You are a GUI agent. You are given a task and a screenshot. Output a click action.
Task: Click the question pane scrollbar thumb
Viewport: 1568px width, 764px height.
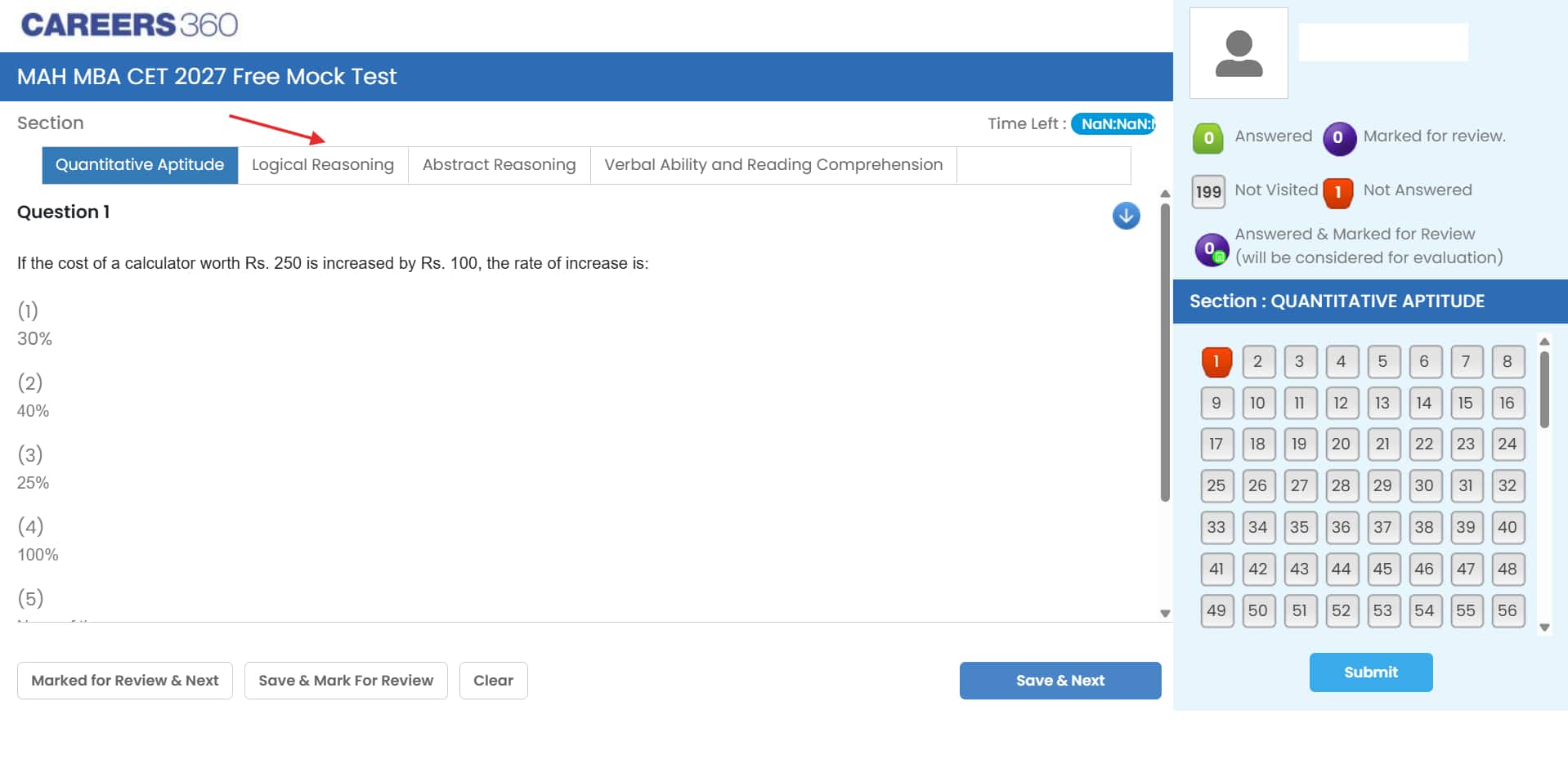(x=1165, y=351)
